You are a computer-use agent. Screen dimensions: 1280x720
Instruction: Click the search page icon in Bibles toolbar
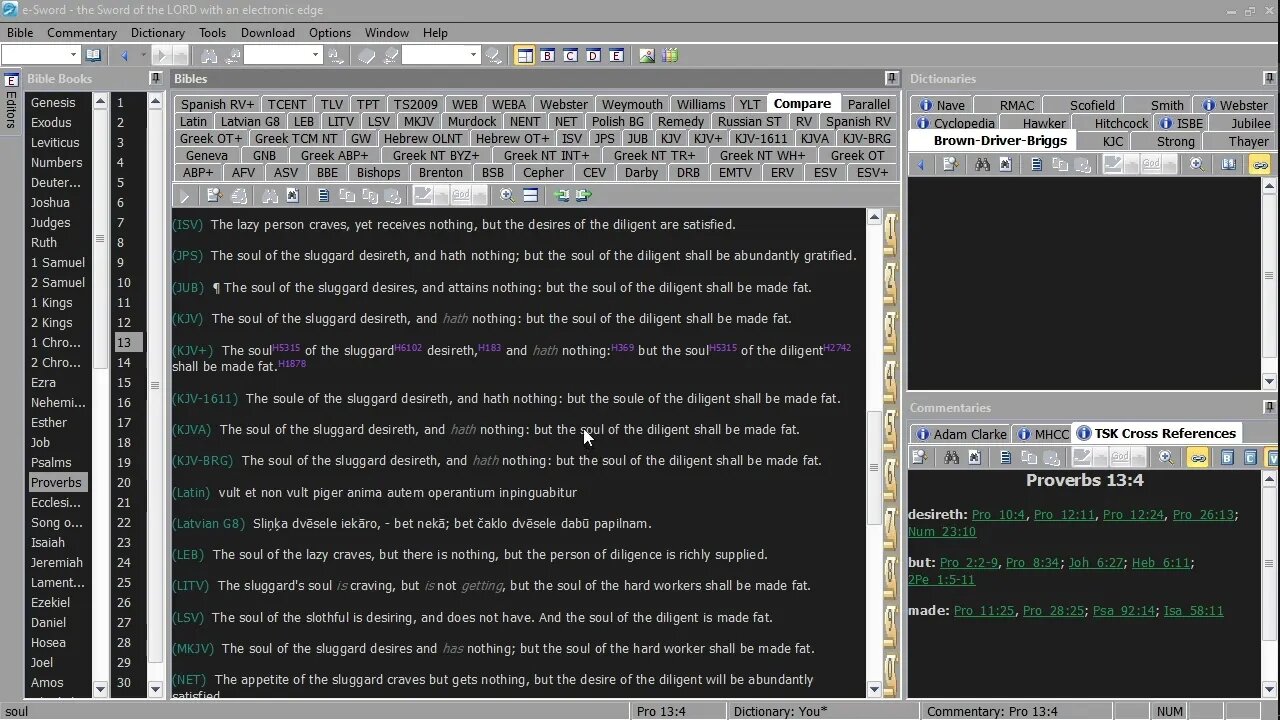(x=292, y=196)
